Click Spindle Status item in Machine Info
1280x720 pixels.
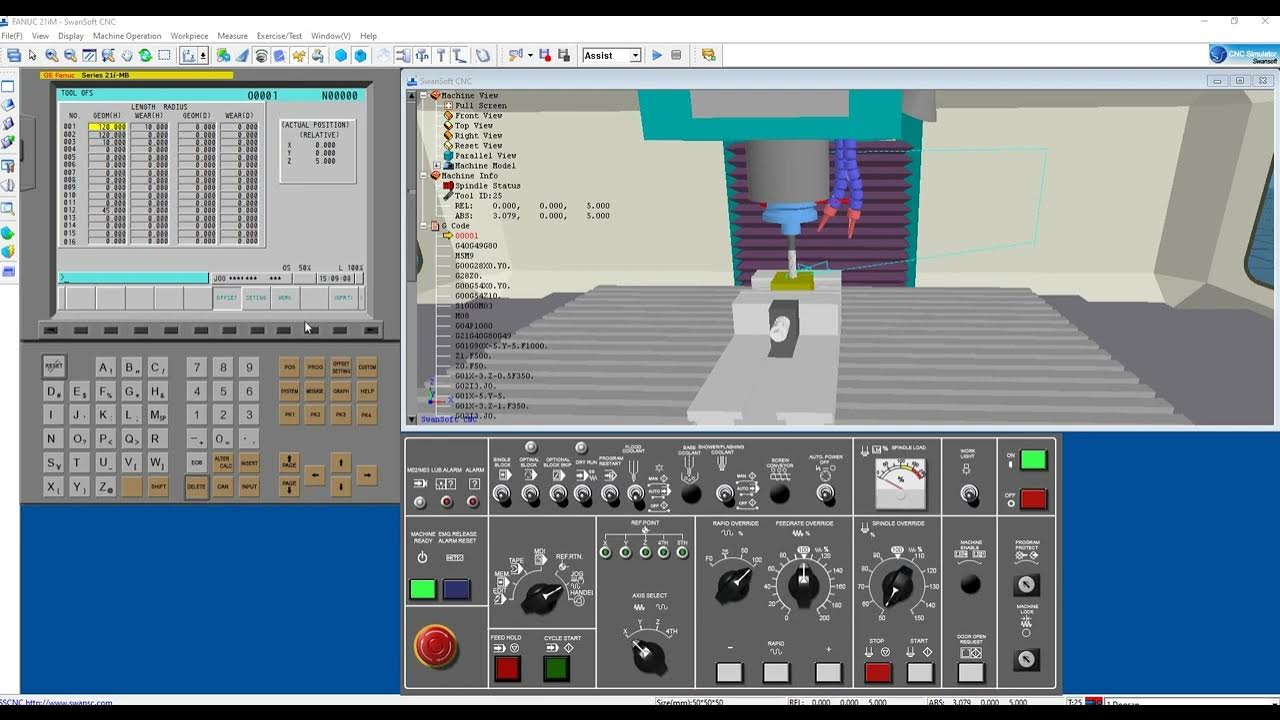pos(487,186)
